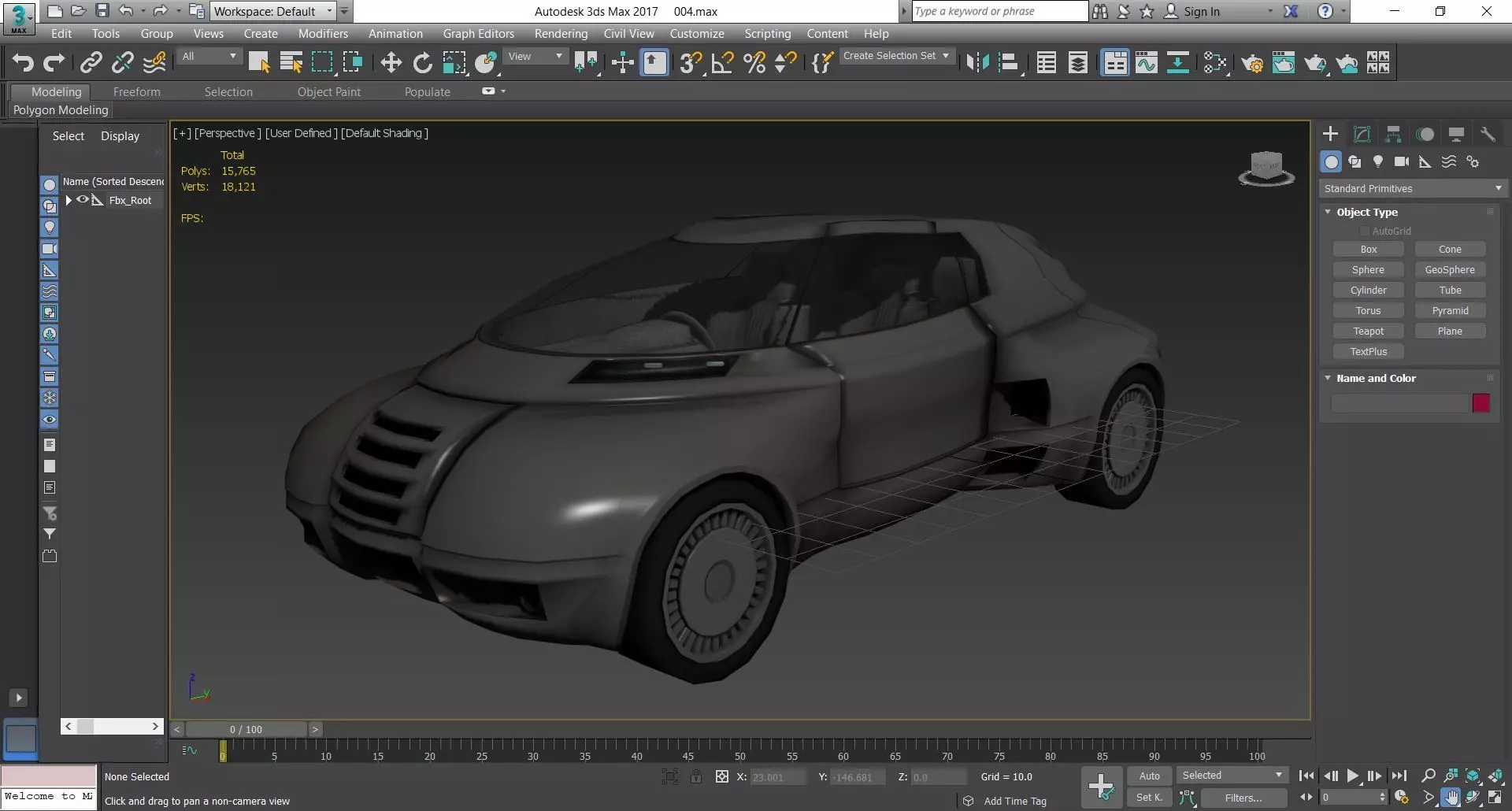1512x811 pixels.
Task: Toggle Spinner Snap button
Action: click(x=786, y=63)
